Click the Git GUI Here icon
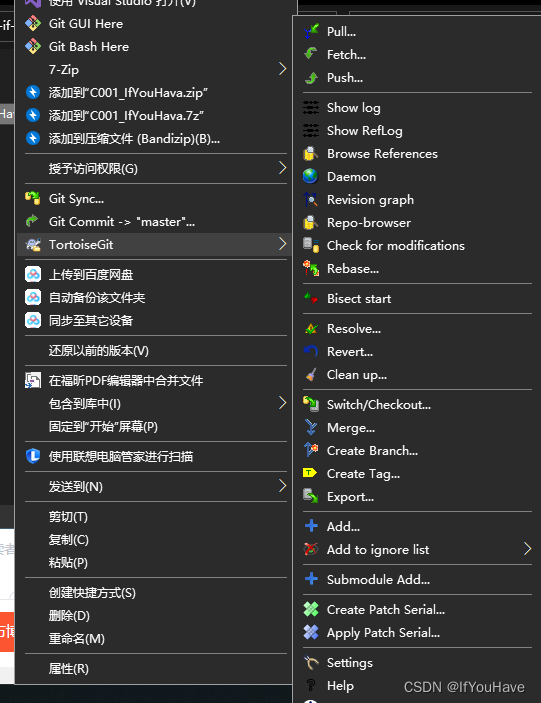This screenshot has width=541, height=703. tap(33, 23)
